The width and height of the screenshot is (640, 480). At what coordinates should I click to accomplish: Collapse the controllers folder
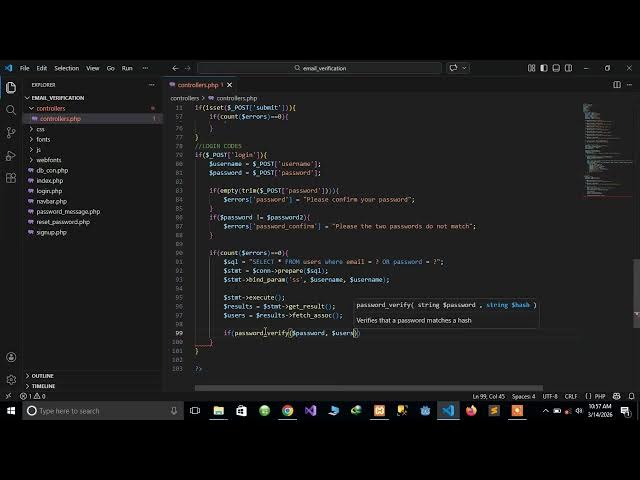[x=51, y=108]
